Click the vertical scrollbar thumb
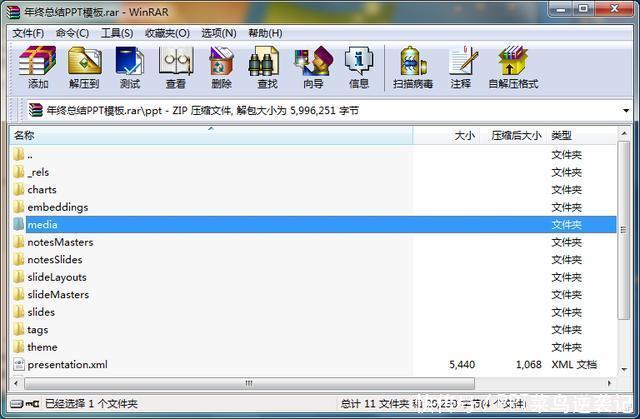Screen dimensions: 640x419 [x=624, y=230]
